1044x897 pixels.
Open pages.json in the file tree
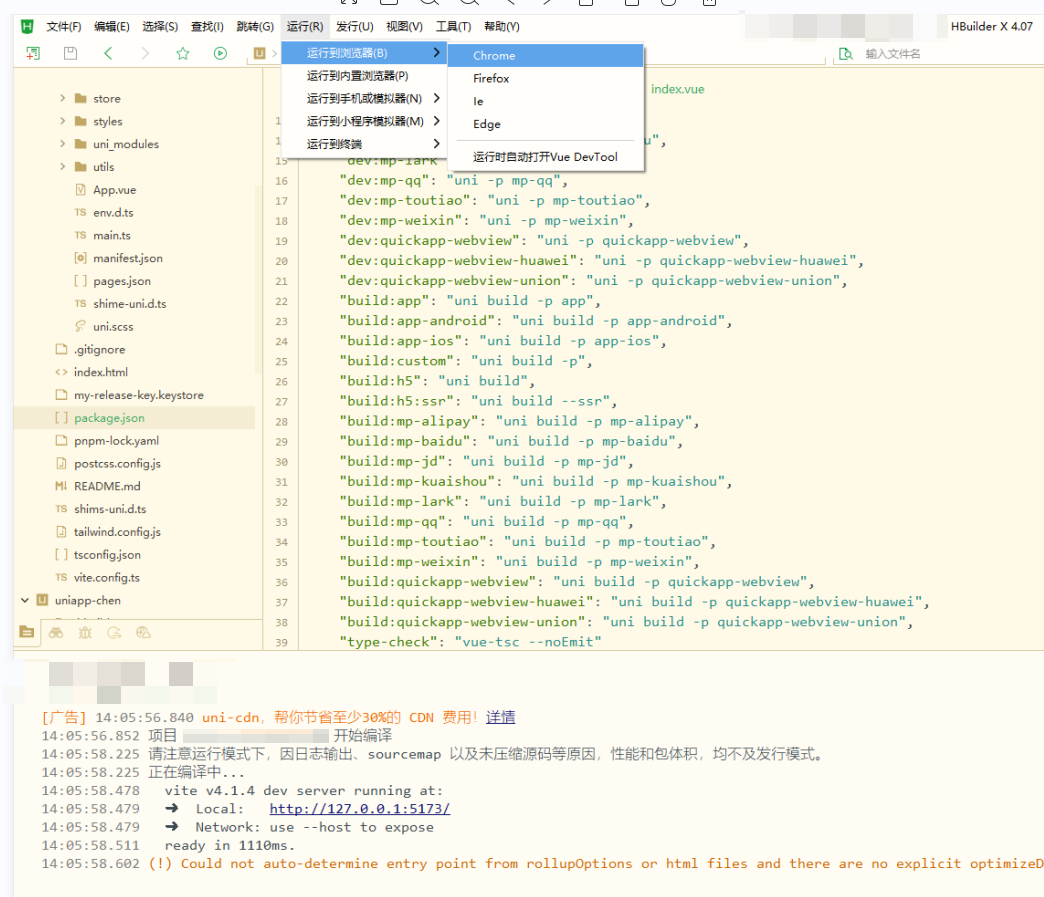pos(122,281)
